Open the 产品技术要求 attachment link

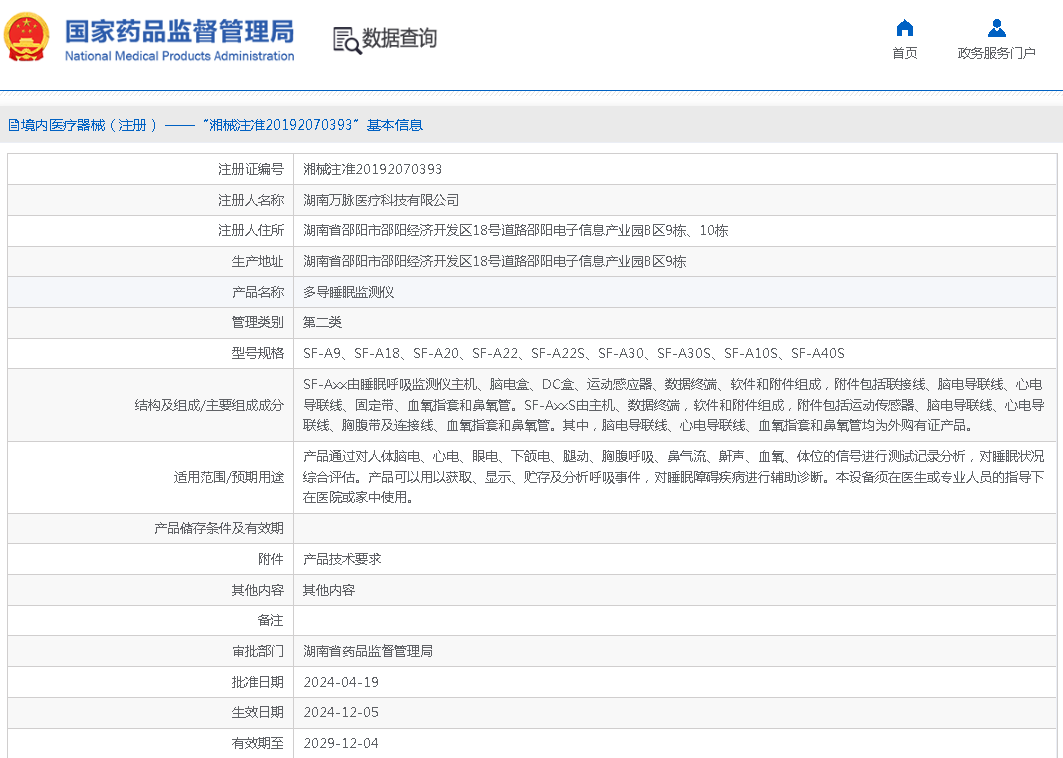click(x=342, y=559)
